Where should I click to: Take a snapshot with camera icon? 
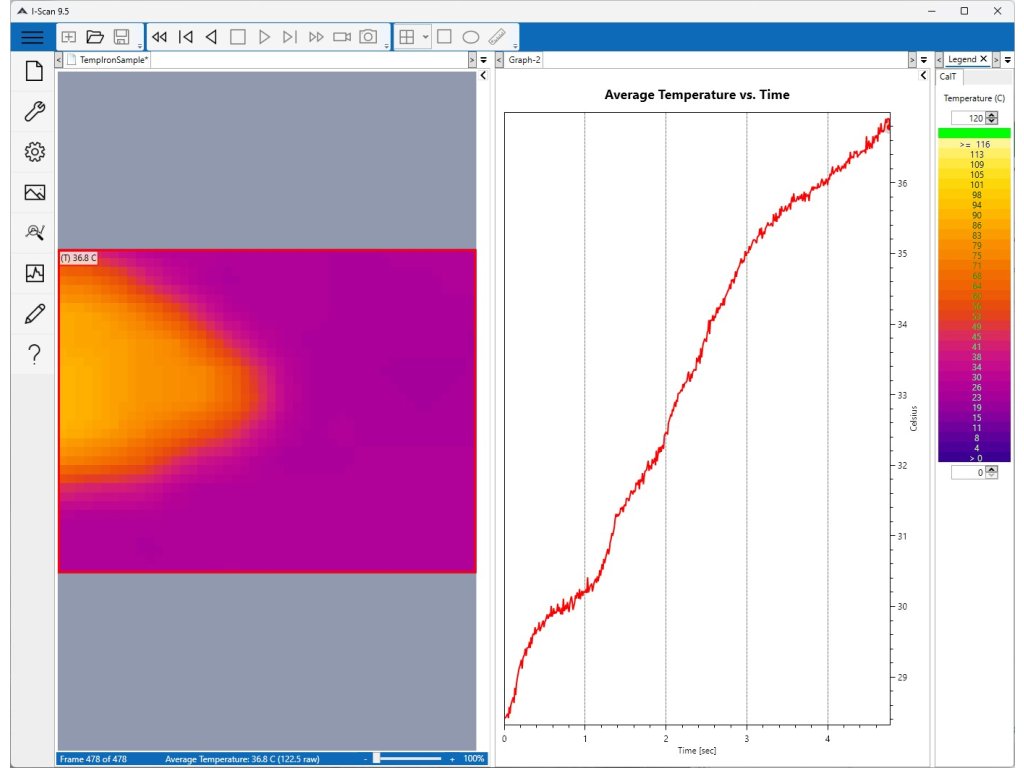pyautogui.click(x=368, y=37)
